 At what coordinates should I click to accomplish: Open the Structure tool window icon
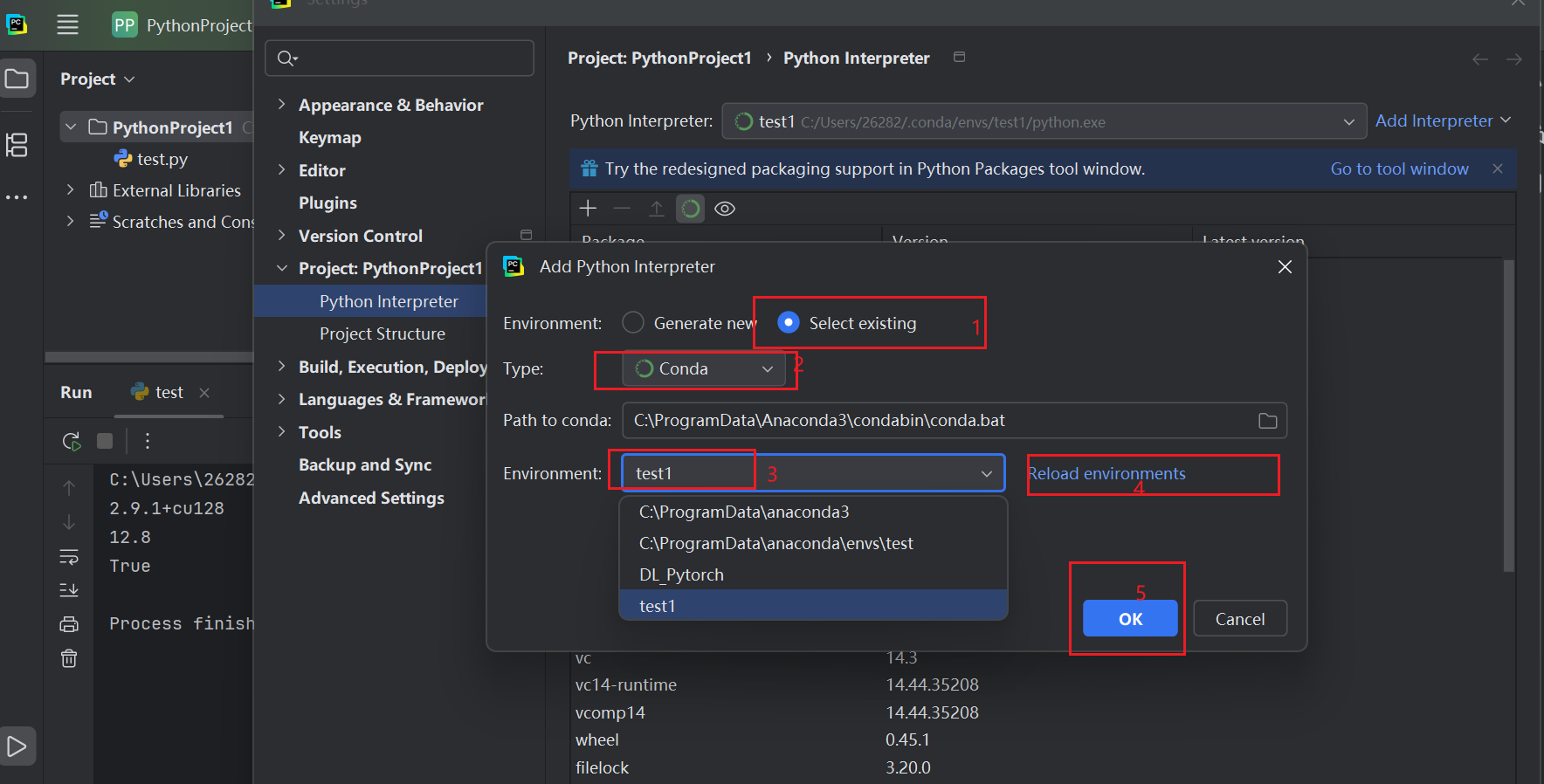coord(17,145)
